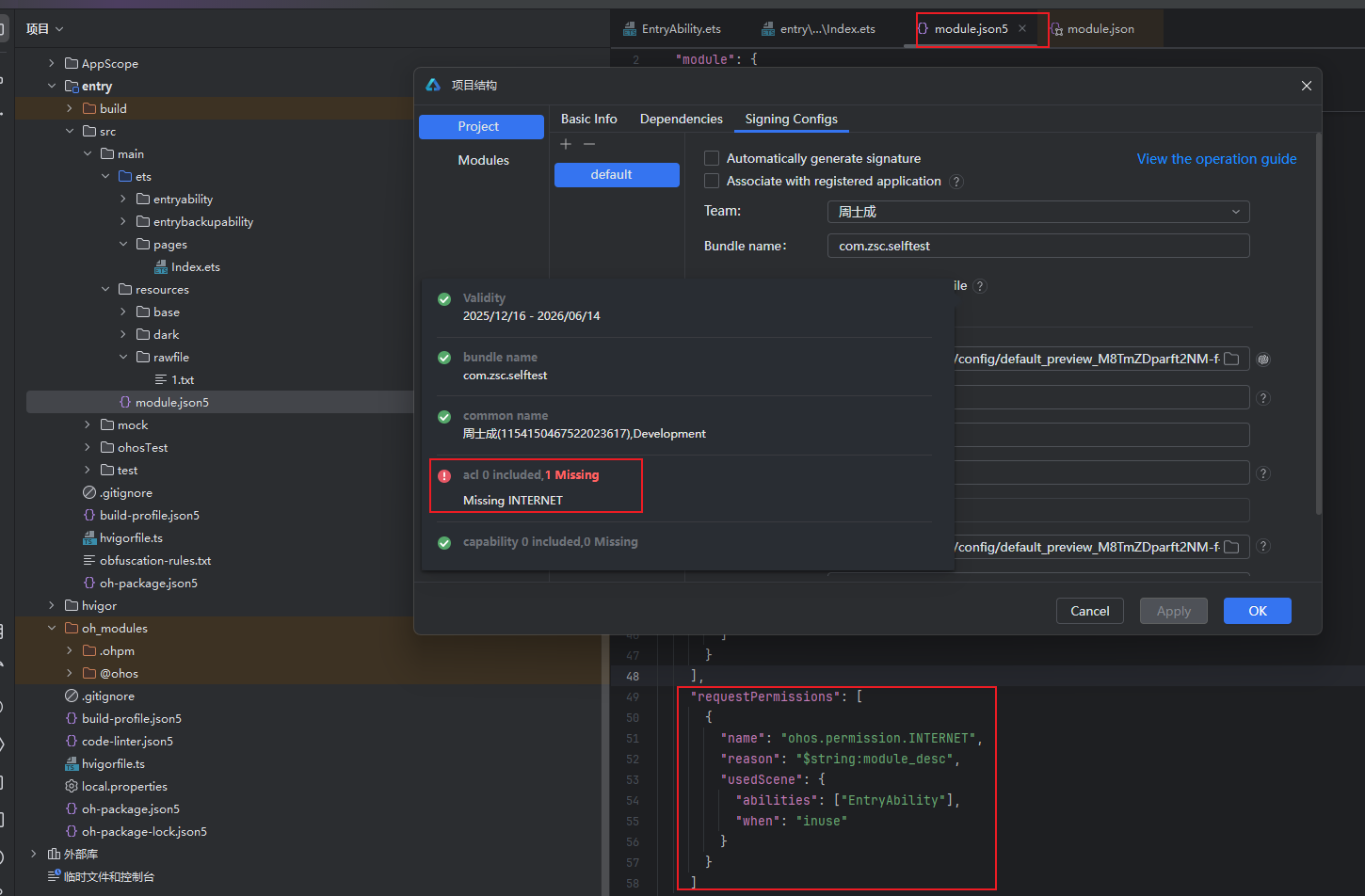Open the Team dropdown

pos(1037,212)
